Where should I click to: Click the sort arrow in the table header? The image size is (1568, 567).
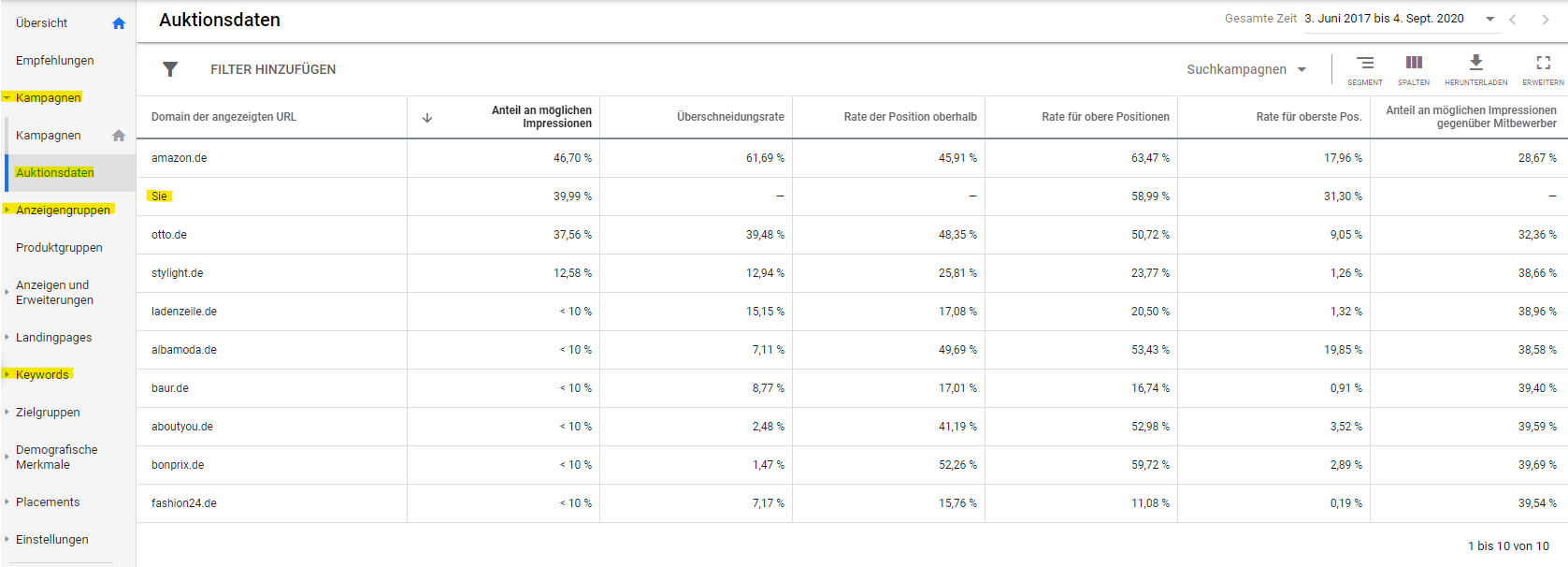pos(427,118)
